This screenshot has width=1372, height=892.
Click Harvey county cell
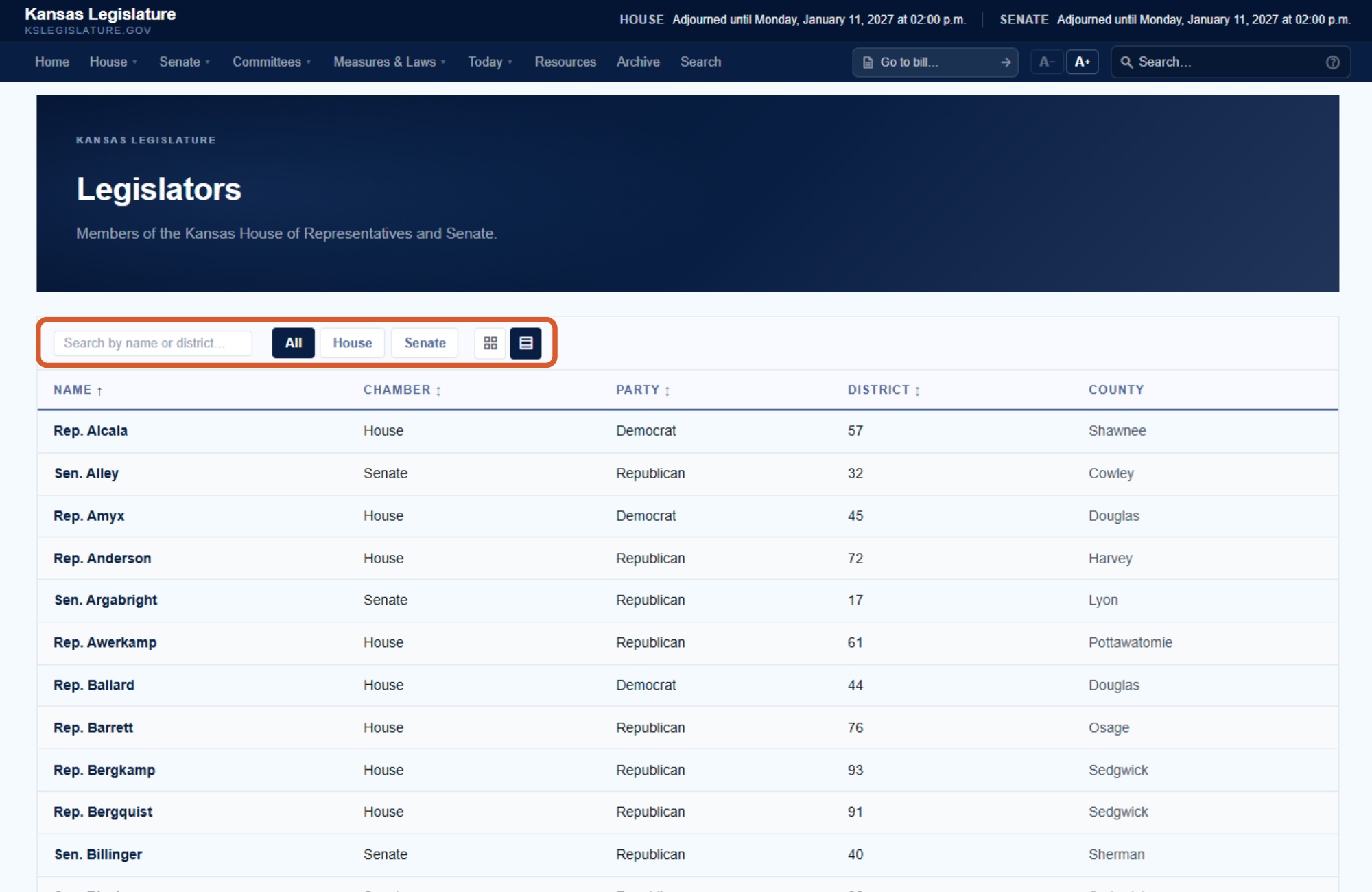coord(1111,559)
